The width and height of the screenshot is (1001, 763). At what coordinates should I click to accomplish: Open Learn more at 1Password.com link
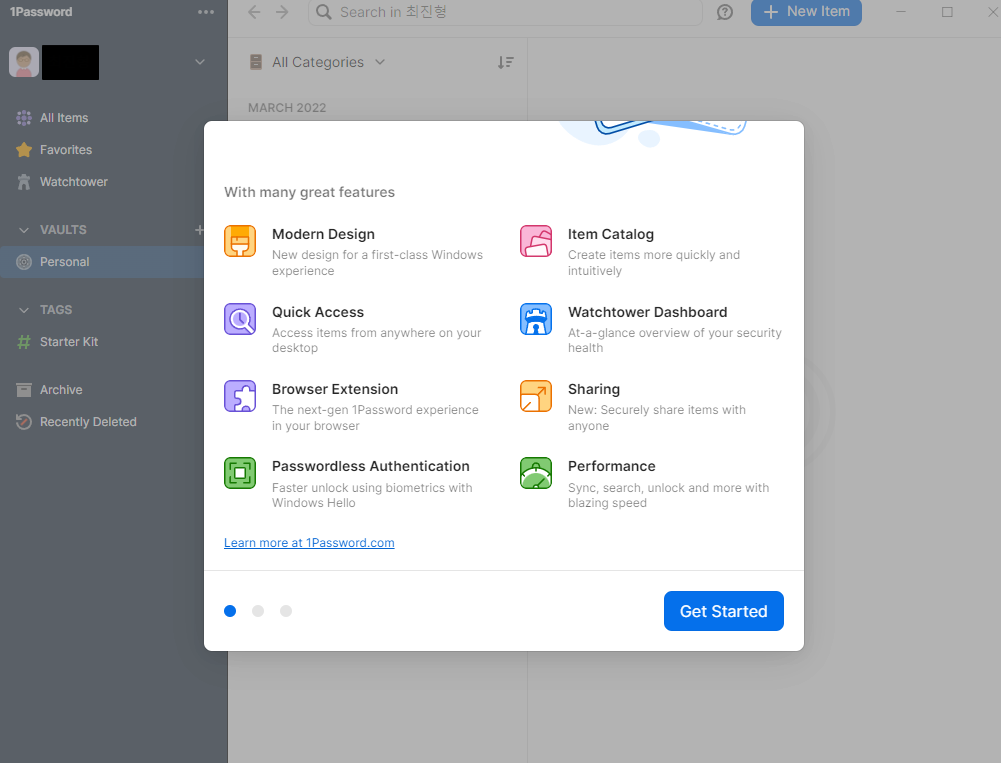(309, 543)
